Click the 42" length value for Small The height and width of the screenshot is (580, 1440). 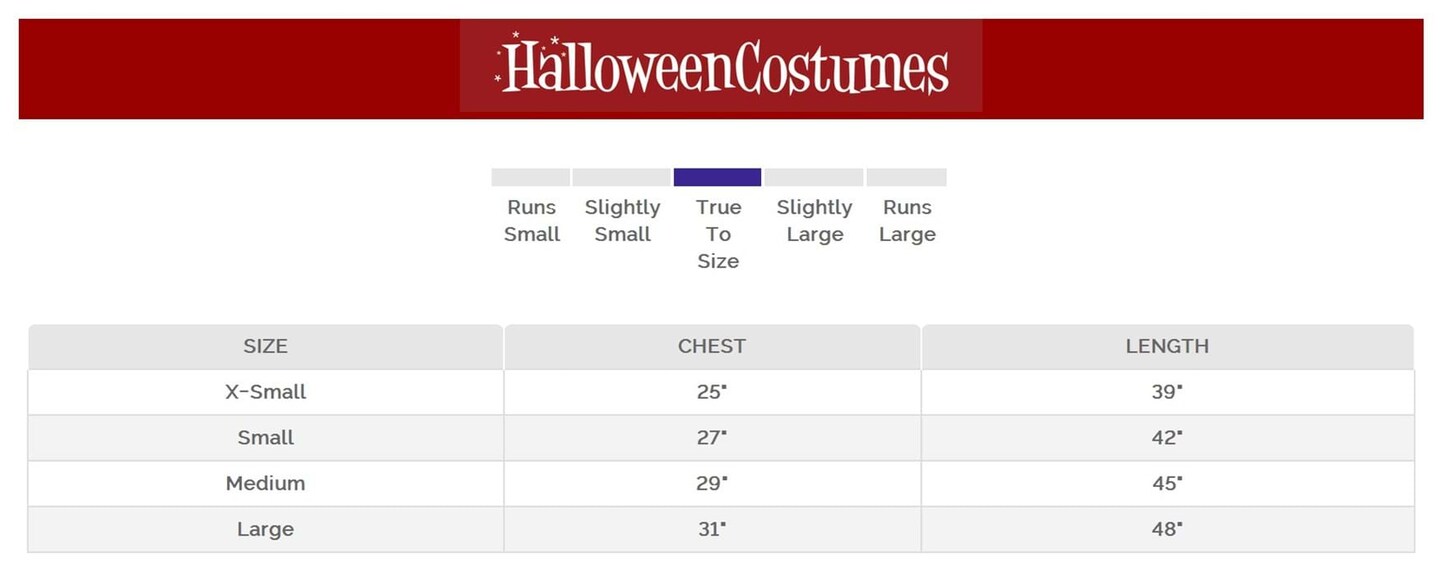point(1166,438)
